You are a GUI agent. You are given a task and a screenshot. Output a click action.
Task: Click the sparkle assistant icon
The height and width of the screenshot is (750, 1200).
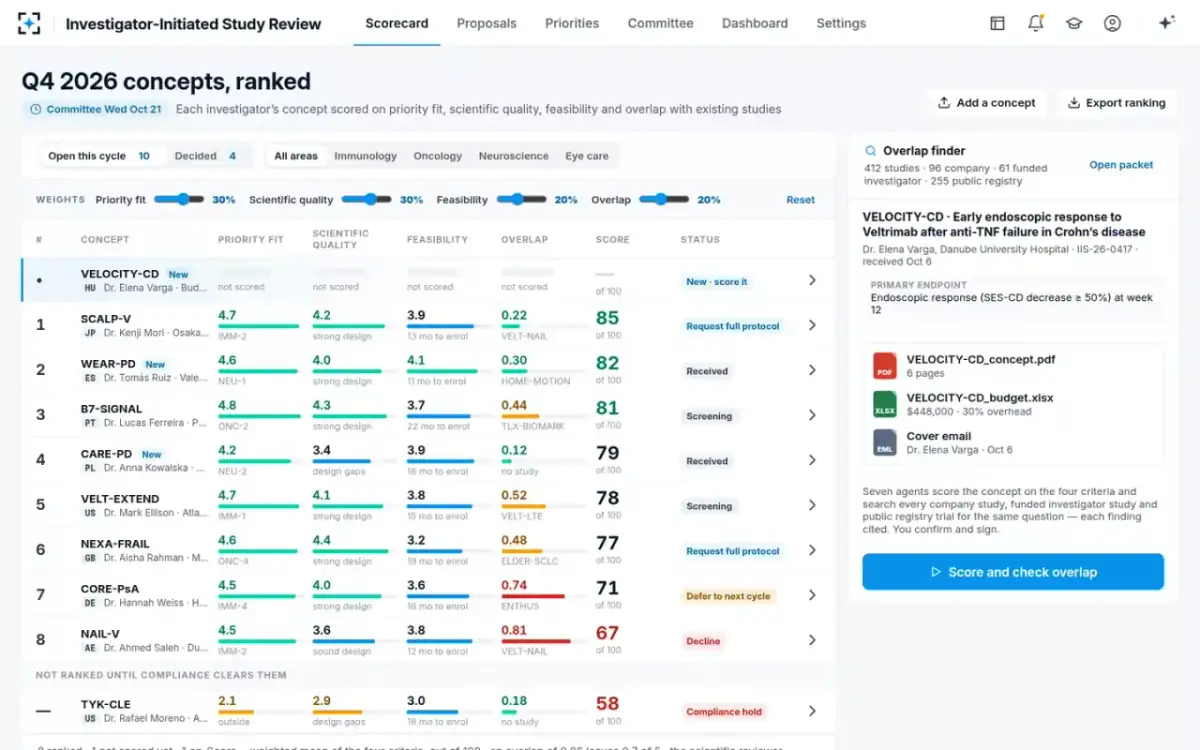(1166, 23)
